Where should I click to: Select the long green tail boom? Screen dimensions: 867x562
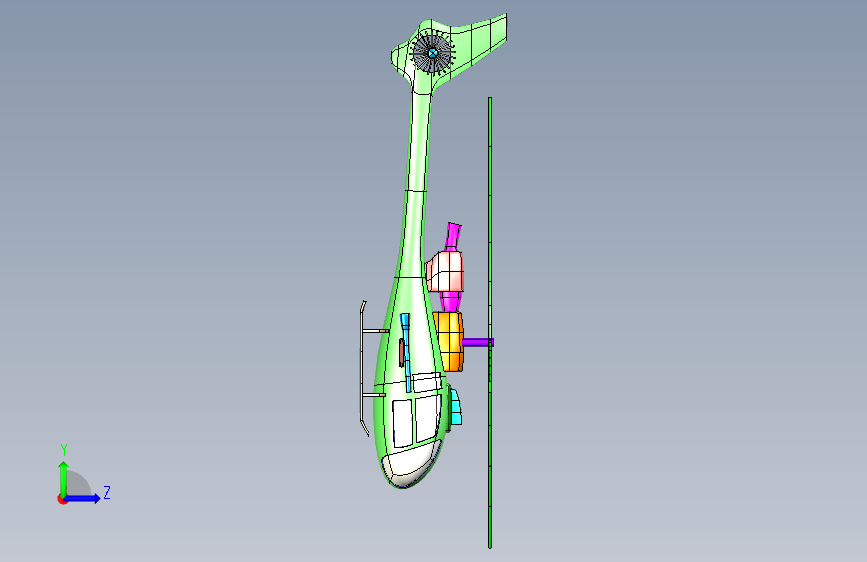pos(416,183)
